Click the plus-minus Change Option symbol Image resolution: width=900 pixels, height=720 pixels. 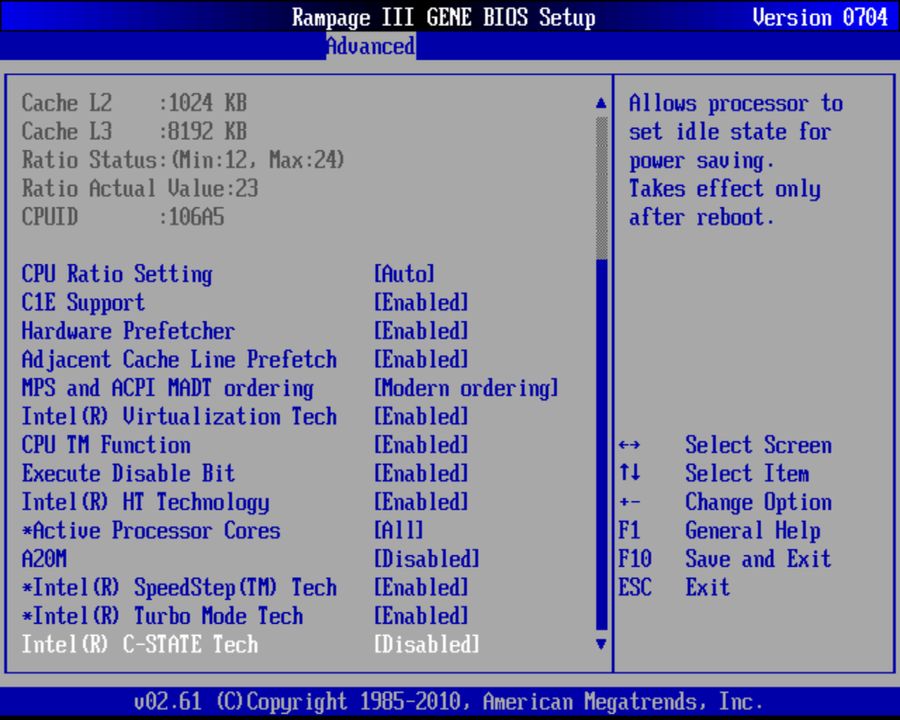click(x=630, y=502)
